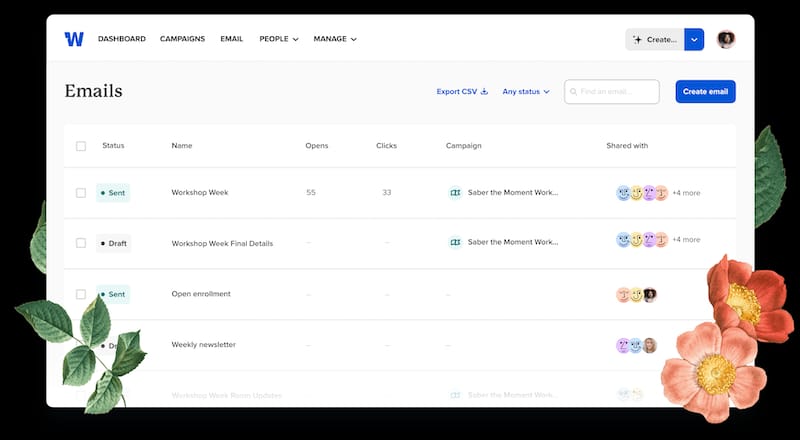800x440 pixels.
Task: Expand the People menu dropdown
Action: click(x=279, y=39)
